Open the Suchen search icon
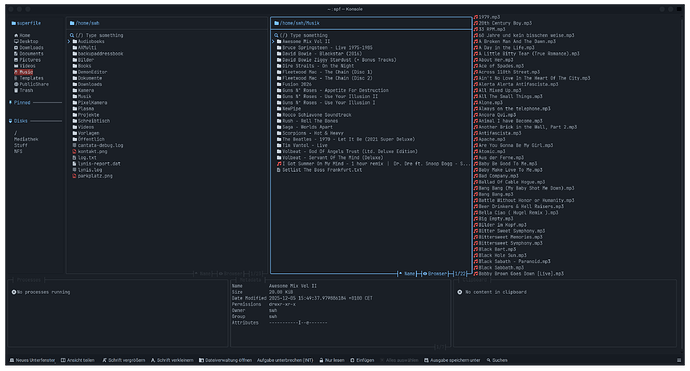The height and width of the screenshot is (371, 690). click(489, 360)
